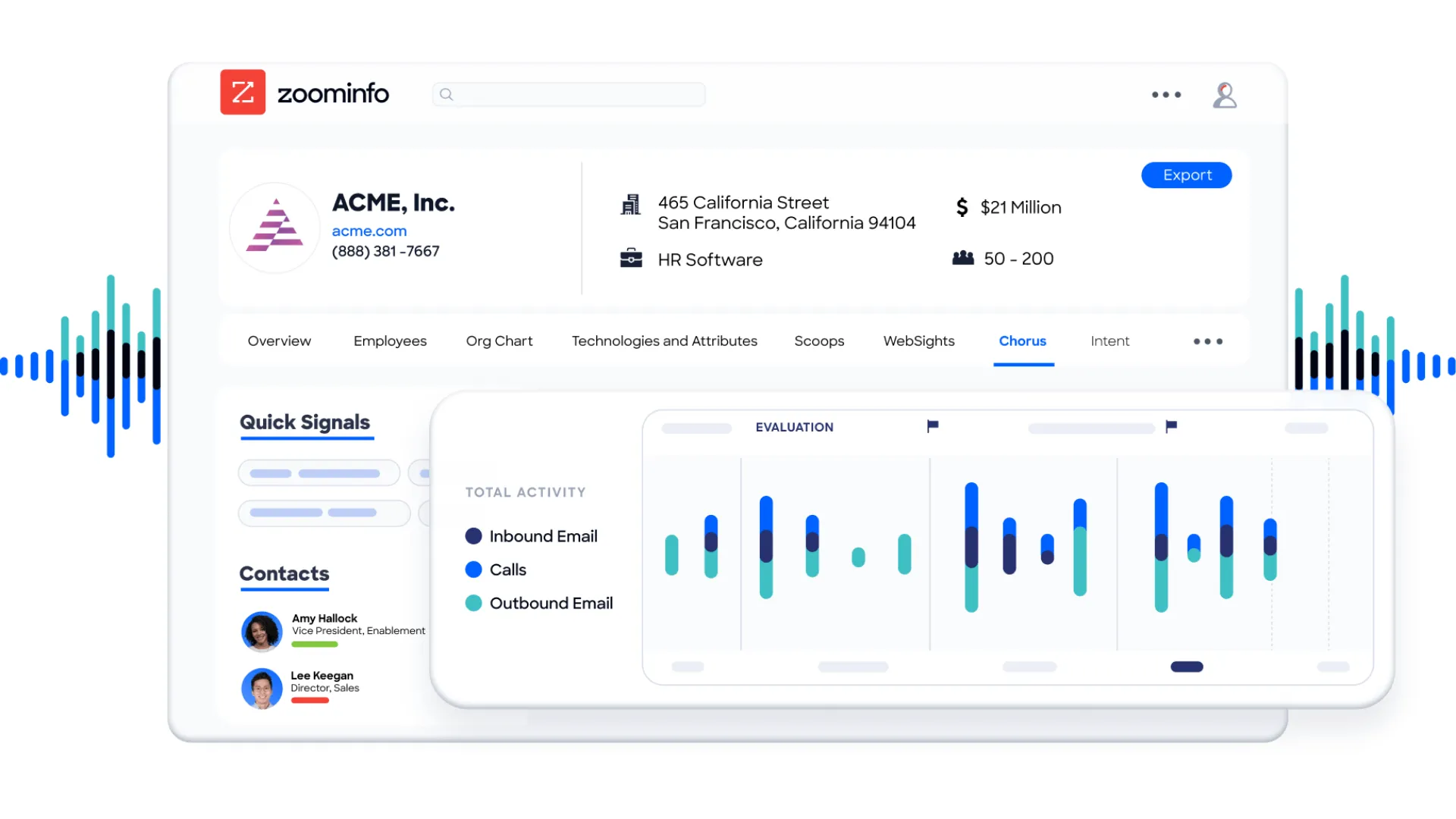Click the ACME, Inc. company name
The height and width of the screenshot is (819, 1456).
click(394, 202)
